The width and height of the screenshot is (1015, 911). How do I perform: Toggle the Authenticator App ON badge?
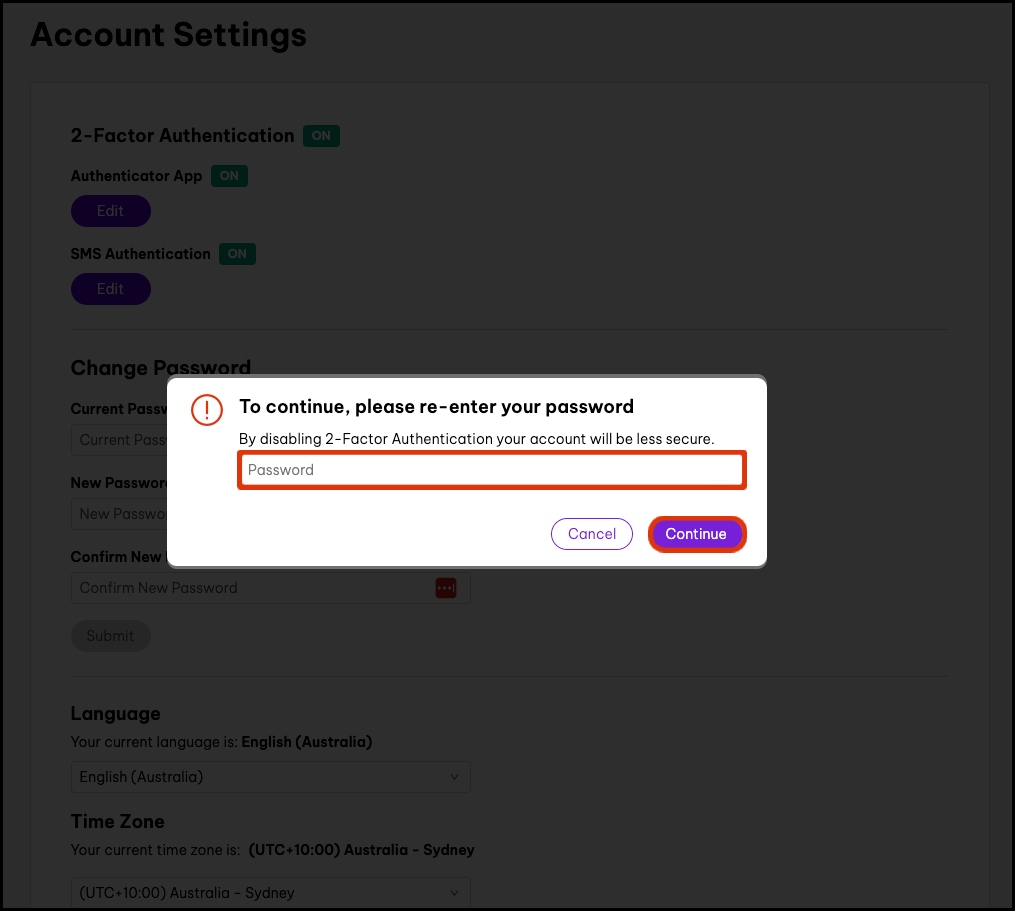tap(229, 176)
